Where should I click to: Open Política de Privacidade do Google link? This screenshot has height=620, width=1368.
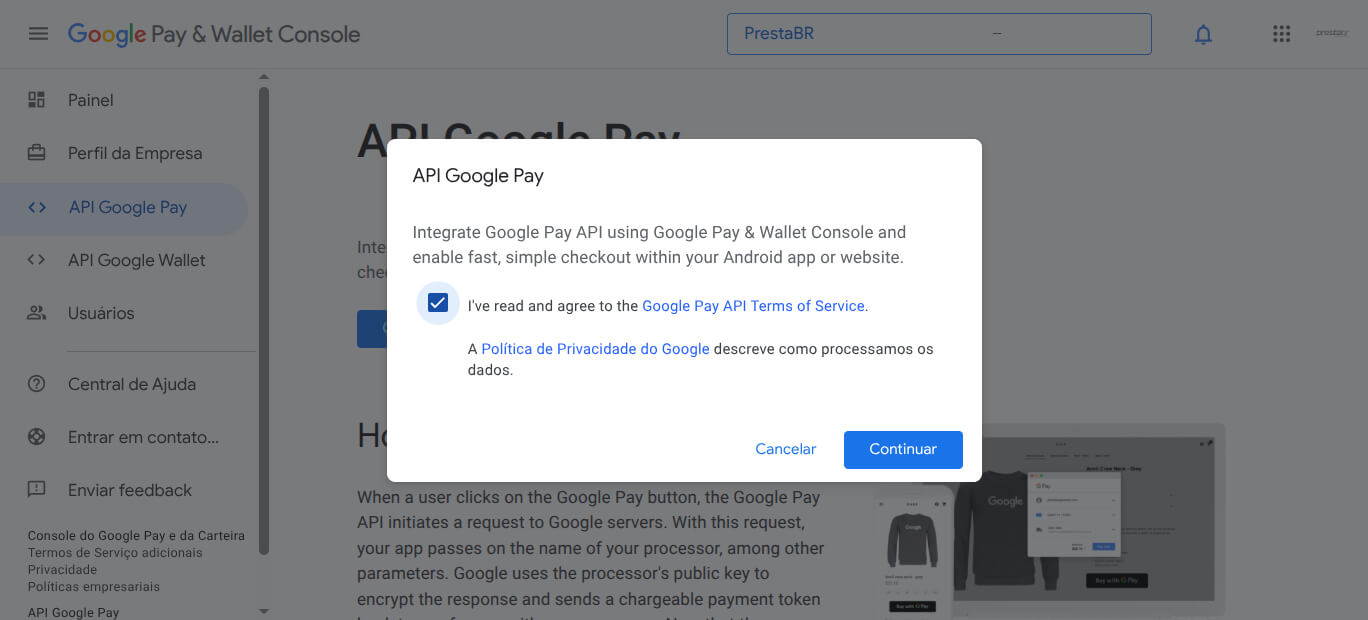(x=595, y=349)
